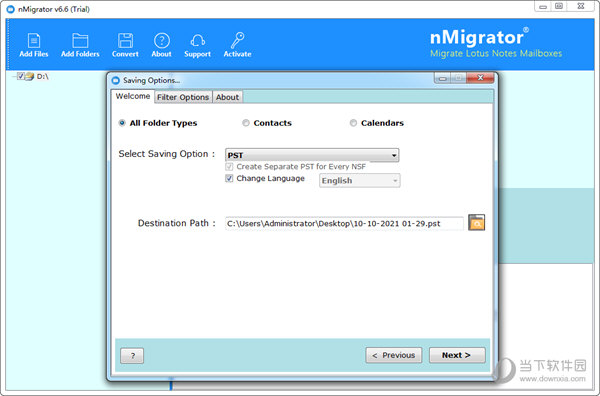Screen dimensions: 600x396
Task: Click the ? help button
Action: (x=132, y=356)
